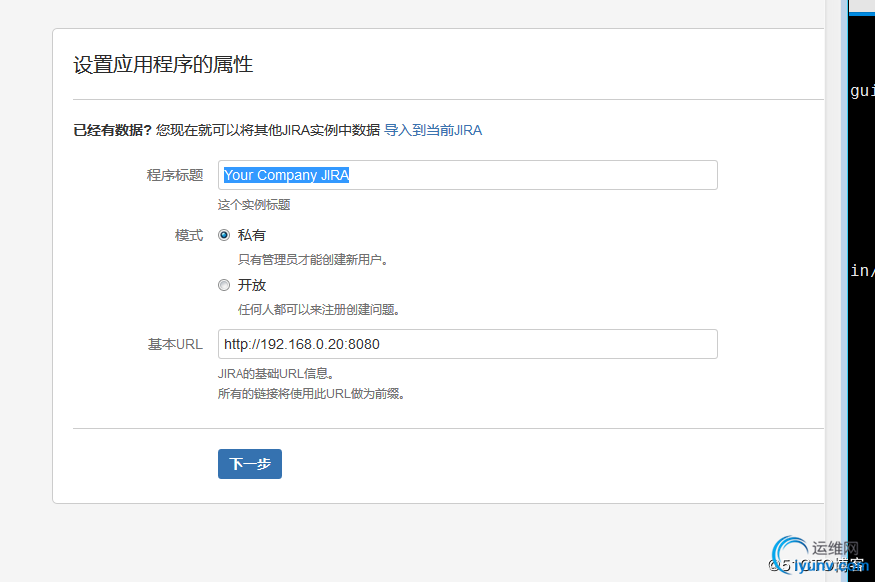Click the 模式 field label

(189, 235)
